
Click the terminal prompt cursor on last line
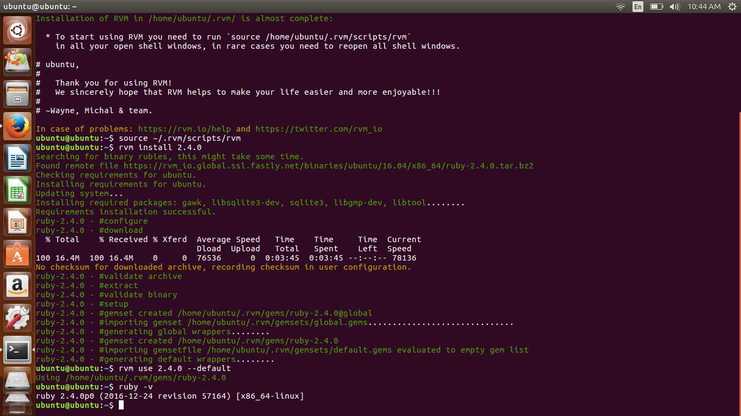[x=121, y=405]
